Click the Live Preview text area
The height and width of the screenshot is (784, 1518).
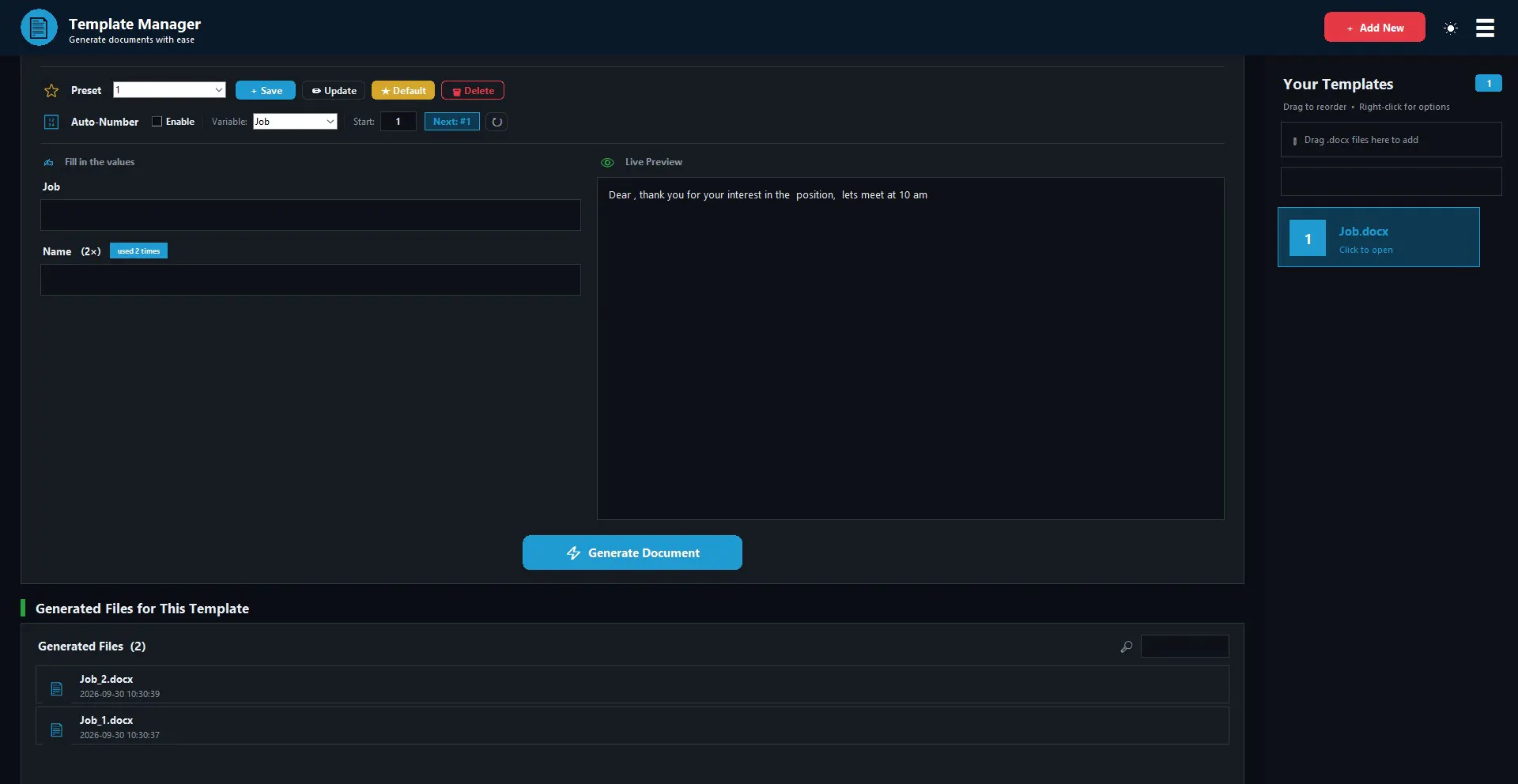[x=911, y=349]
